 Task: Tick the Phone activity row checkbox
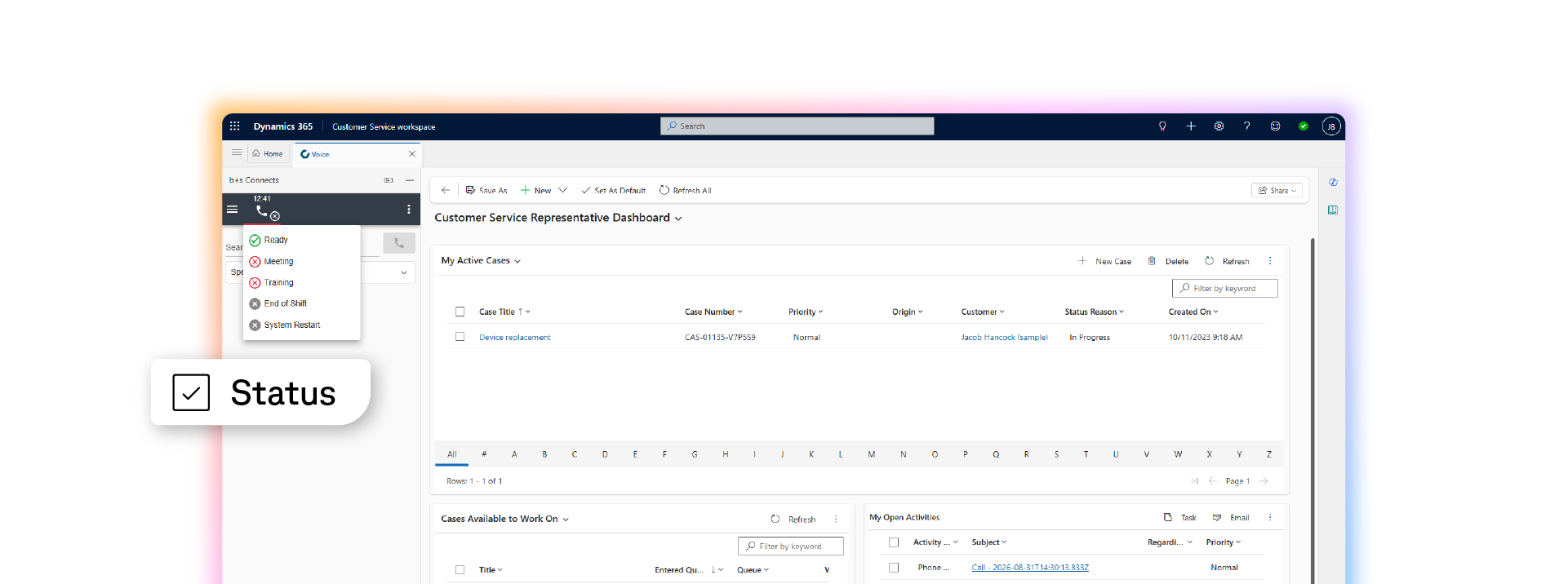click(894, 568)
